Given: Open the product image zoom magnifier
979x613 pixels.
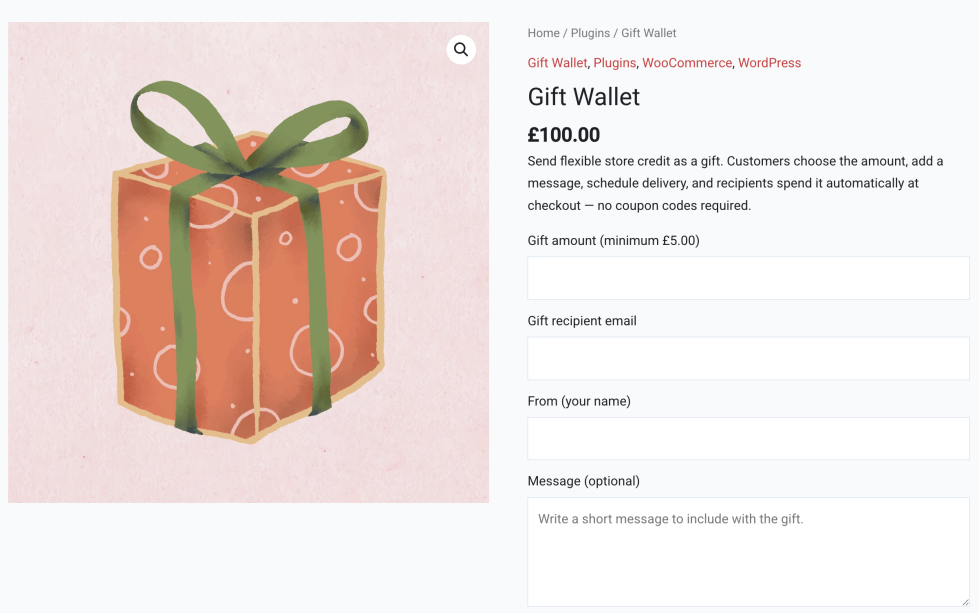Looking at the screenshot, I should click(461, 49).
